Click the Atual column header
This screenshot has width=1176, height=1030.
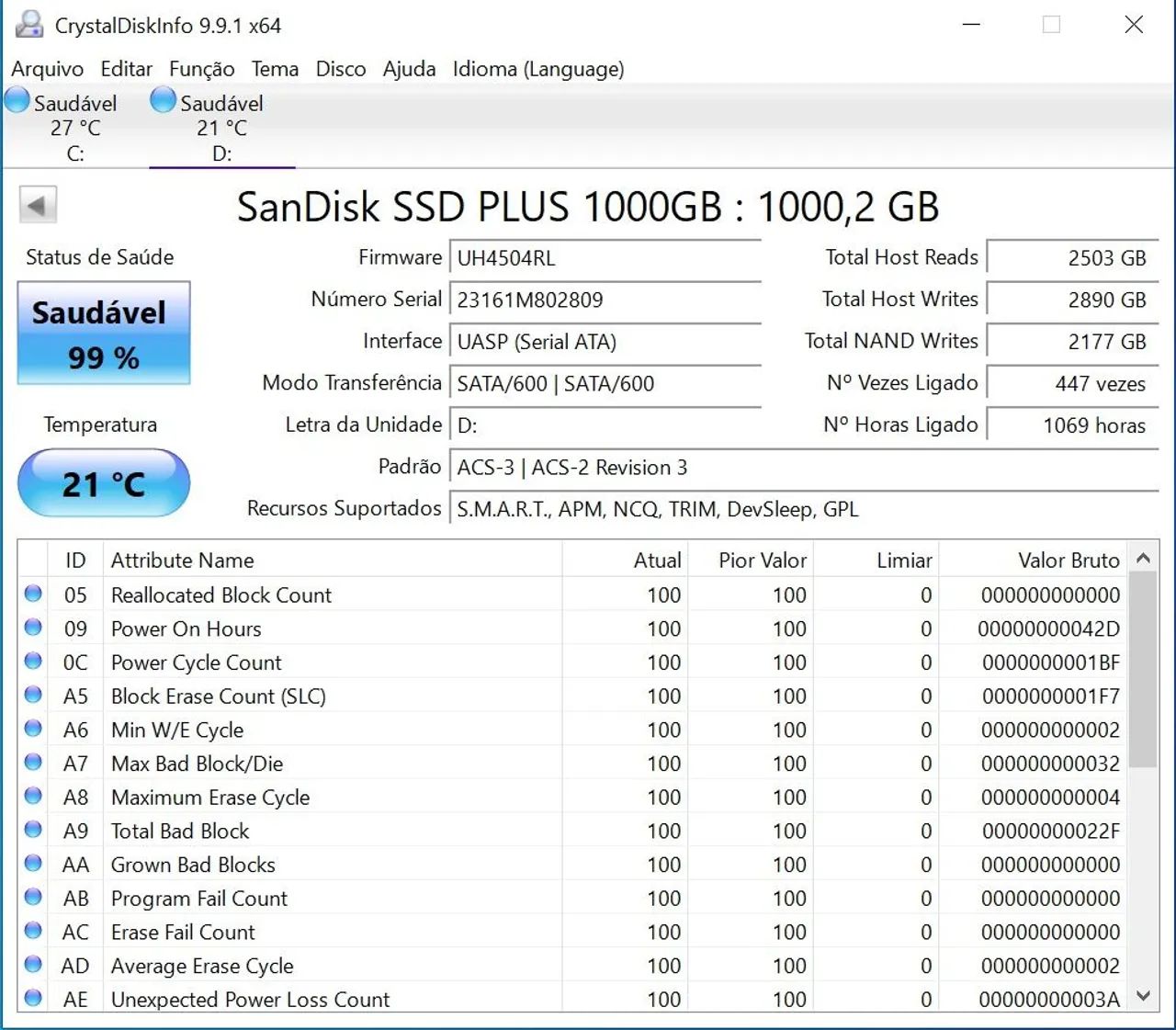[x=625, y=560]
